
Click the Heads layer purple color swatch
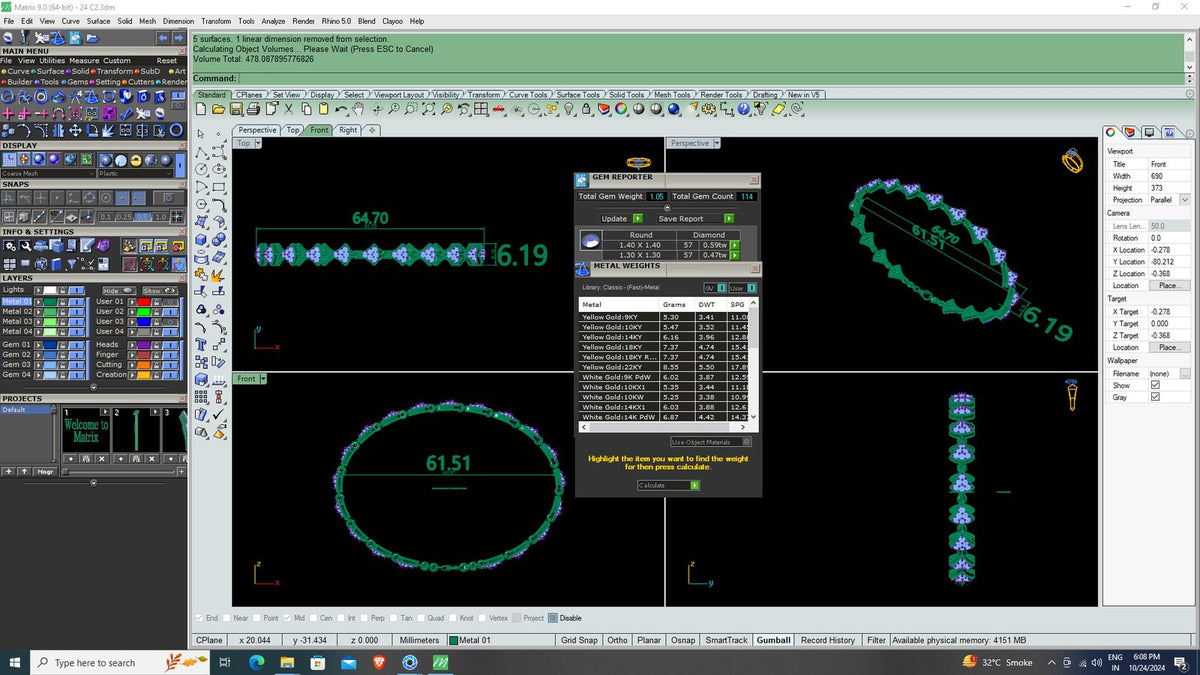[144, 345]
